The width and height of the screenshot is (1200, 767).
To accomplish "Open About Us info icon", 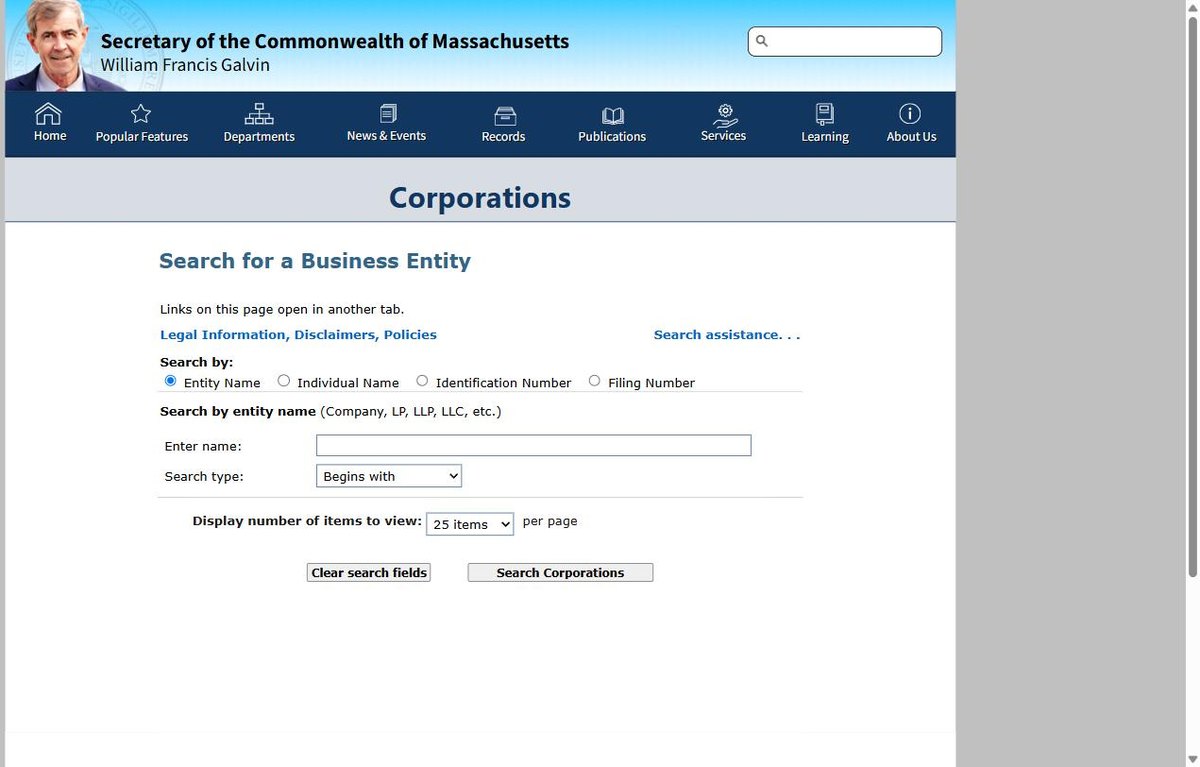I will [x=910, y=113].
